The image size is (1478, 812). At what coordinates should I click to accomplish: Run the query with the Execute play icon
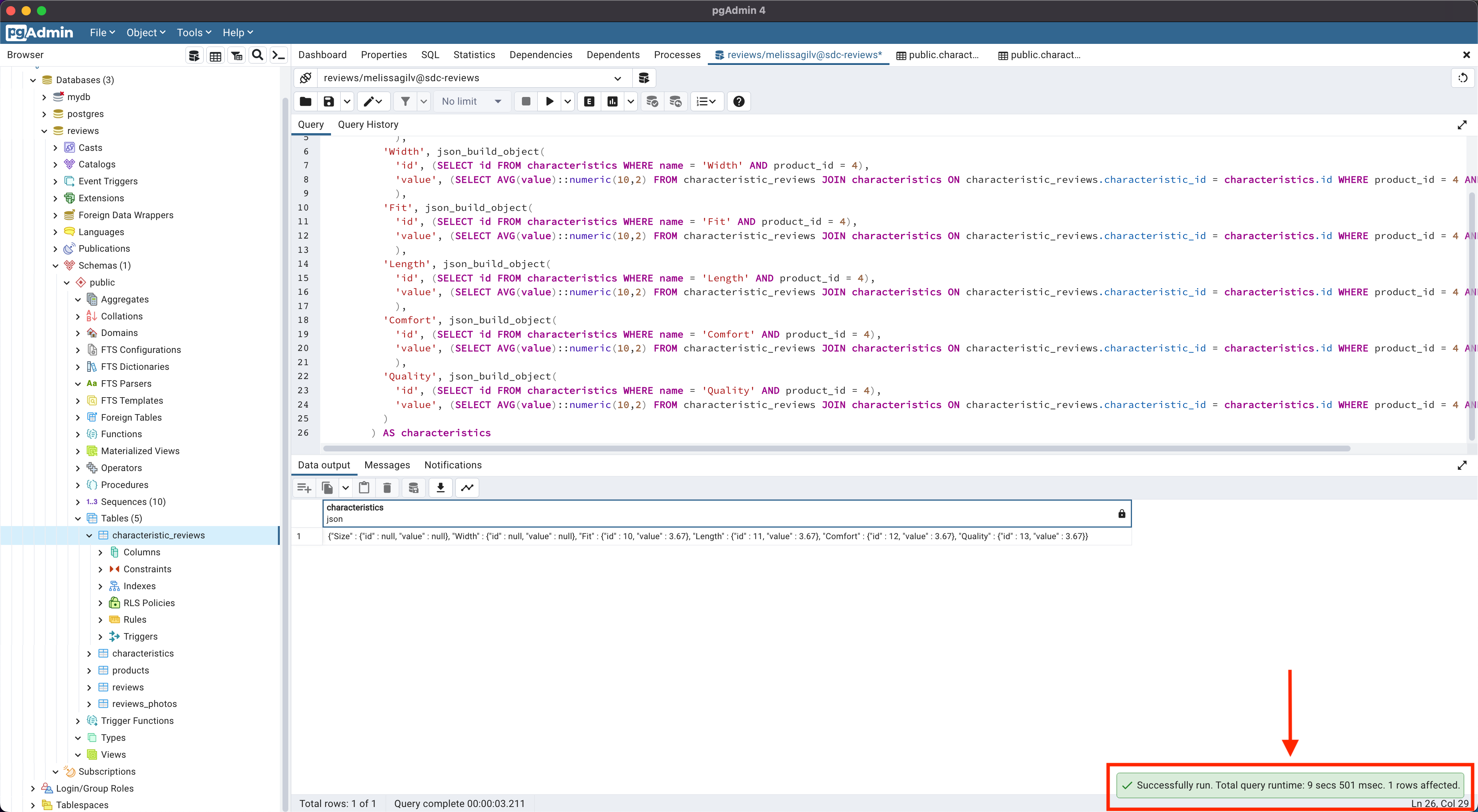click(549, 102)
